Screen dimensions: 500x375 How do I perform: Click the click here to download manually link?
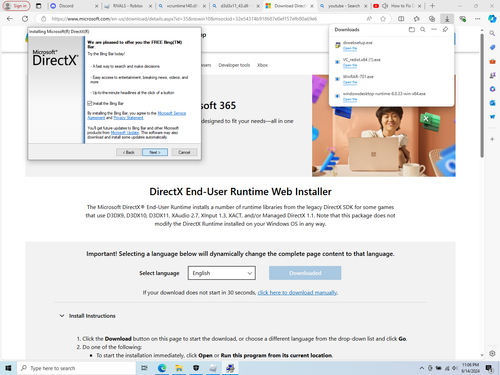coord(297,293)
